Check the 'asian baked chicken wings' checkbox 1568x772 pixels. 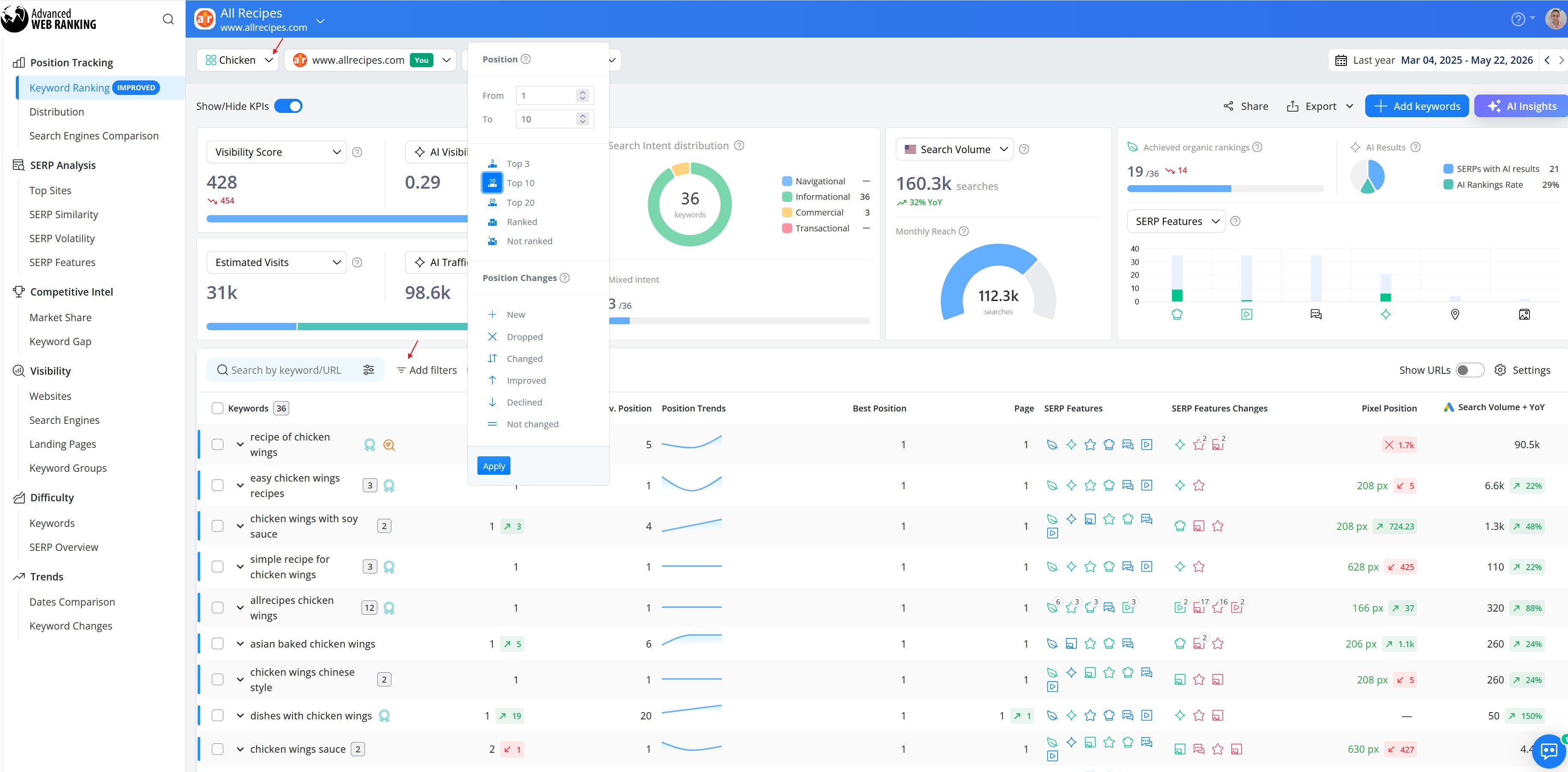coord(217,644)
